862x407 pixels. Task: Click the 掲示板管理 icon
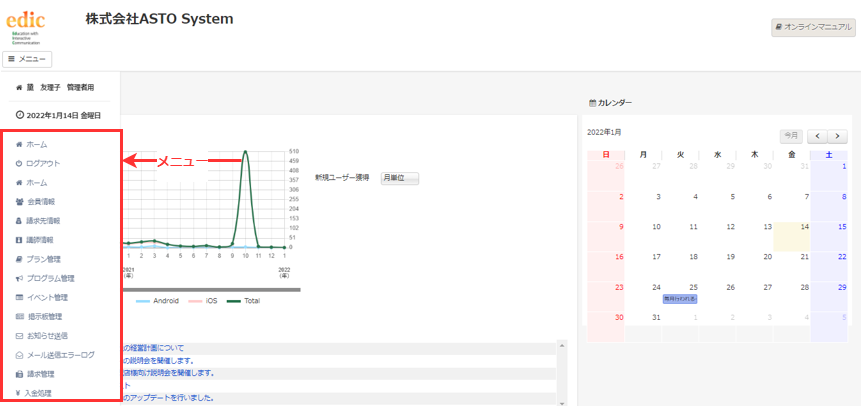coord(20,317)
